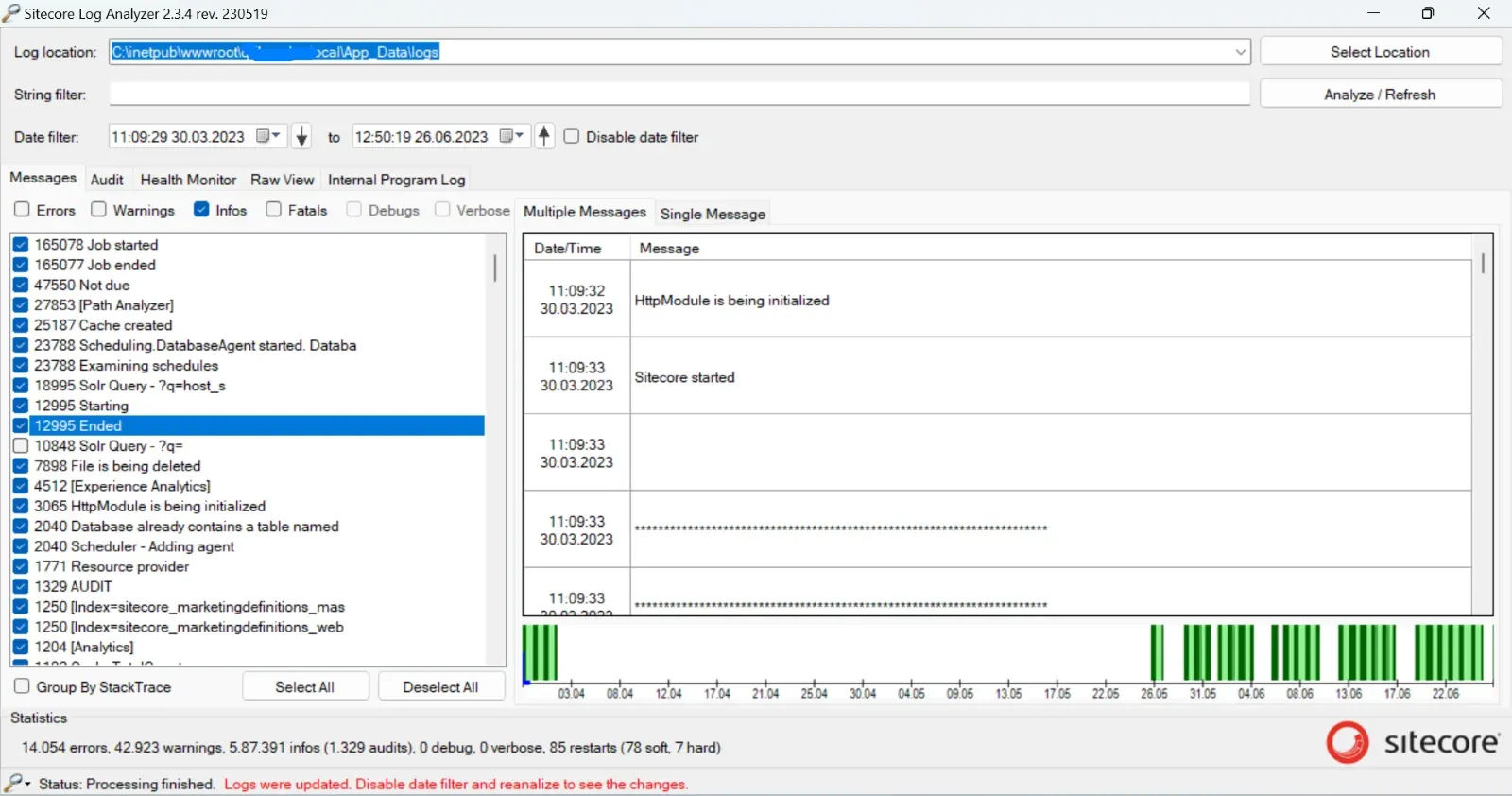
Task: Click the HttpModule is being initialized message cell
Action: (x=1051, y=300)
